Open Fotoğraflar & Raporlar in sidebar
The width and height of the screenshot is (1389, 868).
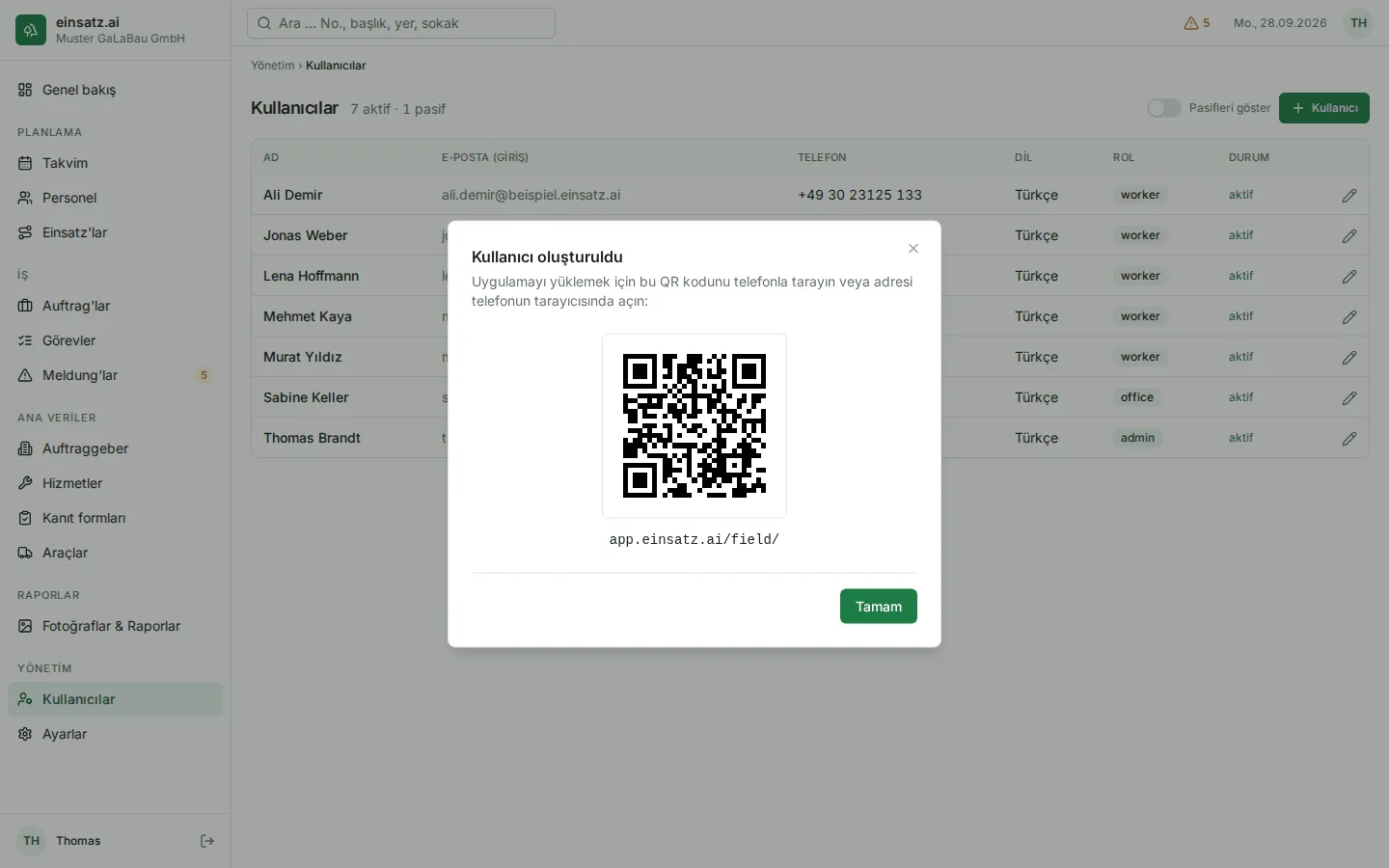pyautogui.click(x=116, y=626)
